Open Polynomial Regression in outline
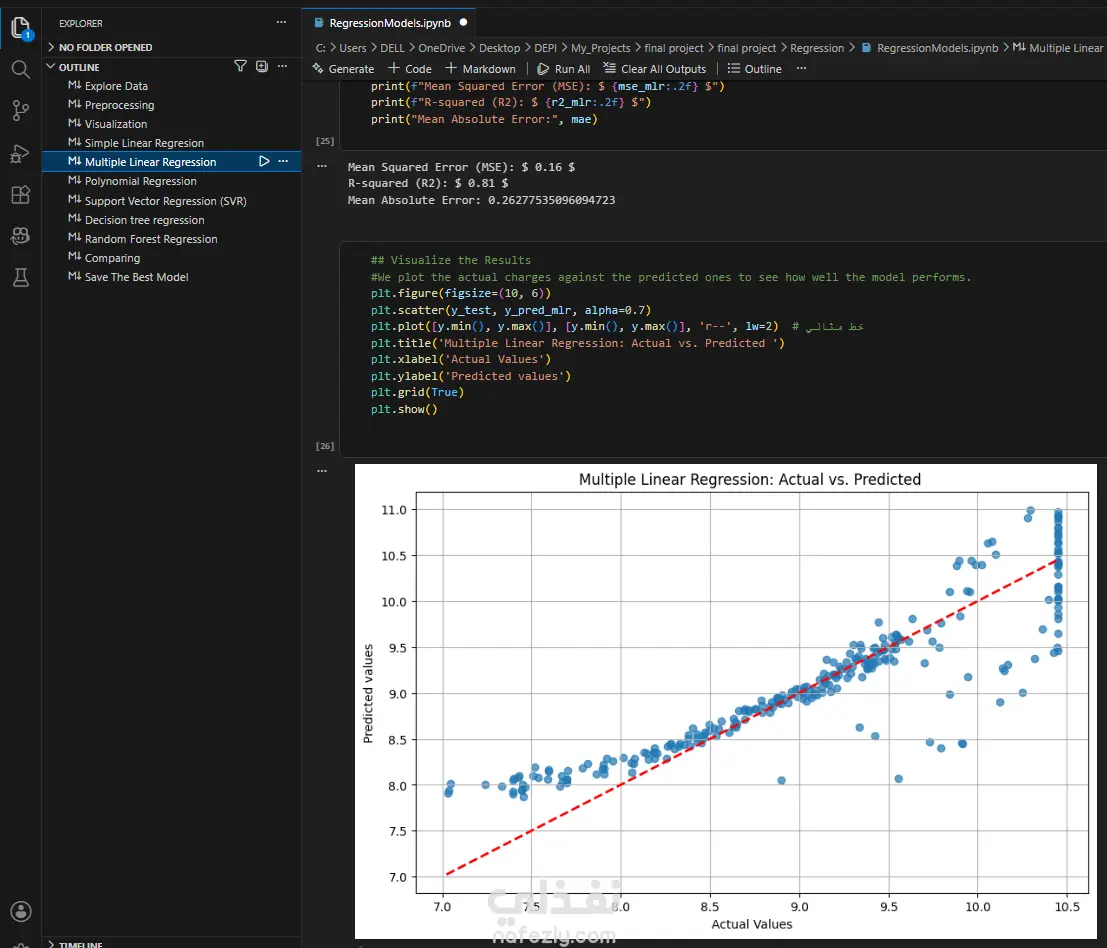 (x=140, y=181)
